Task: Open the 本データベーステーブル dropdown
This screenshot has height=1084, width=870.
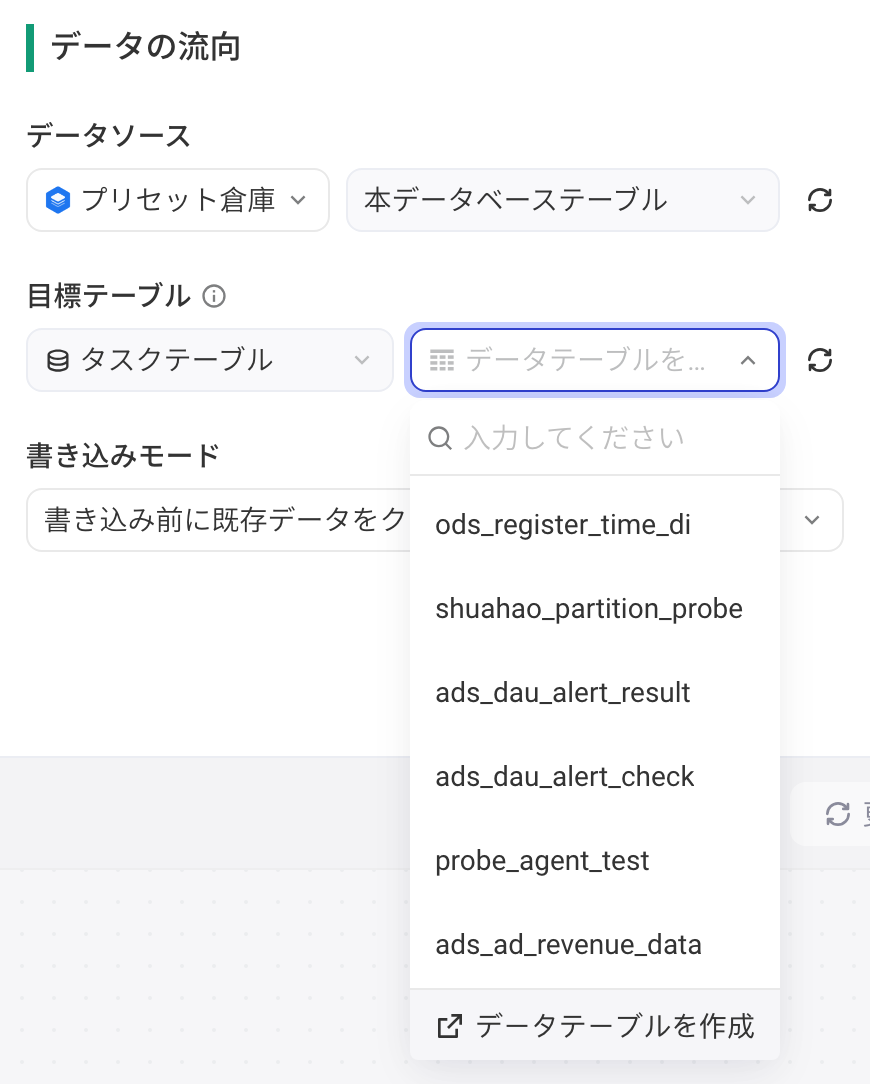Action: (x=562, y=200)
